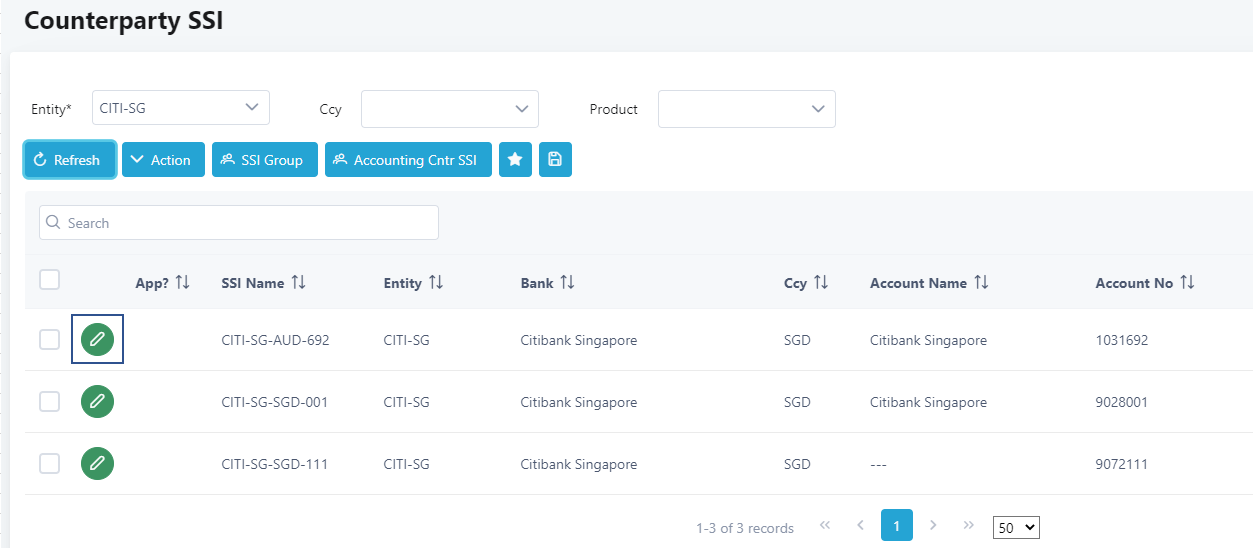Click the Refresh button
This screenshot has height=548, width=1253.
click(x=70, y=160)
